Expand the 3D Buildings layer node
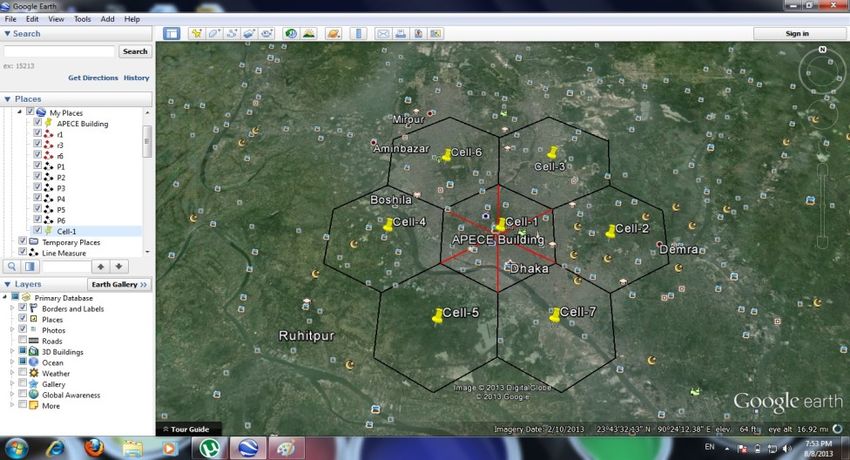Image resolution: width=850 pixels, height=460 pixels. [12, 351]
